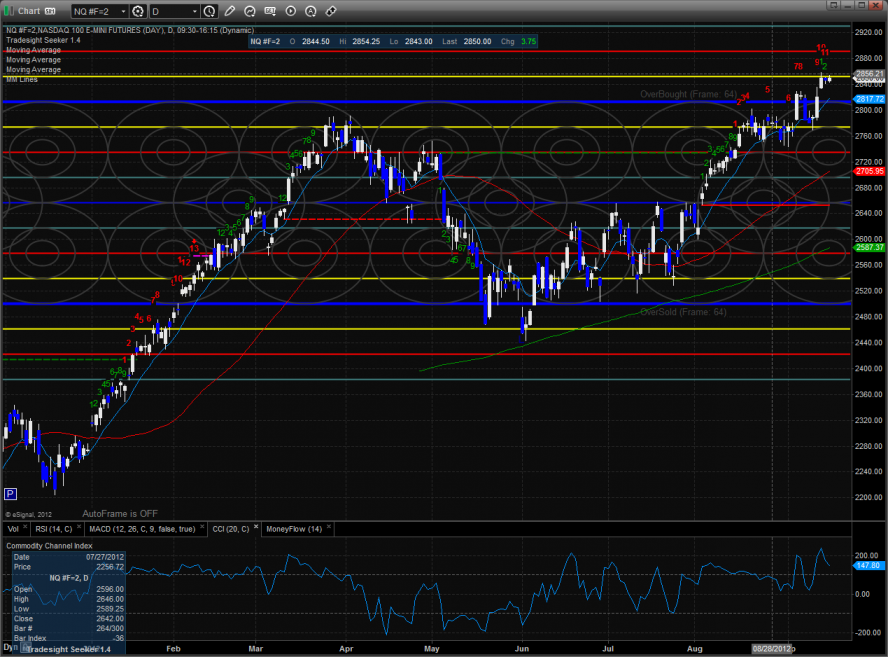
Task: Click the AutoFrame is OFF label
Action: 121,511
